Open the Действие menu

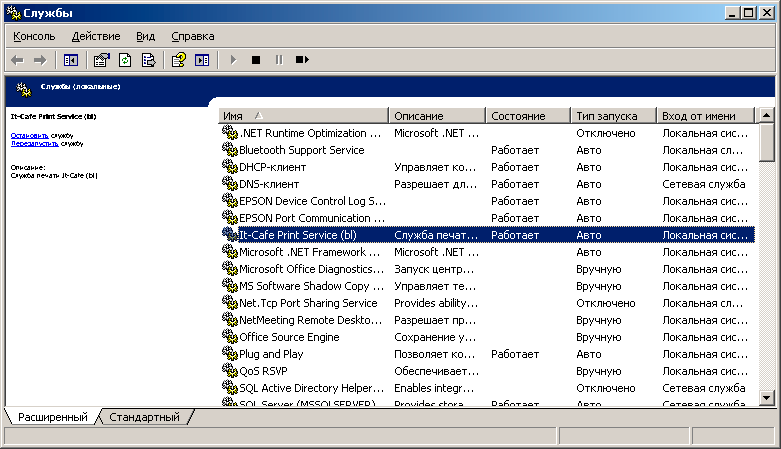pos(96,36)
